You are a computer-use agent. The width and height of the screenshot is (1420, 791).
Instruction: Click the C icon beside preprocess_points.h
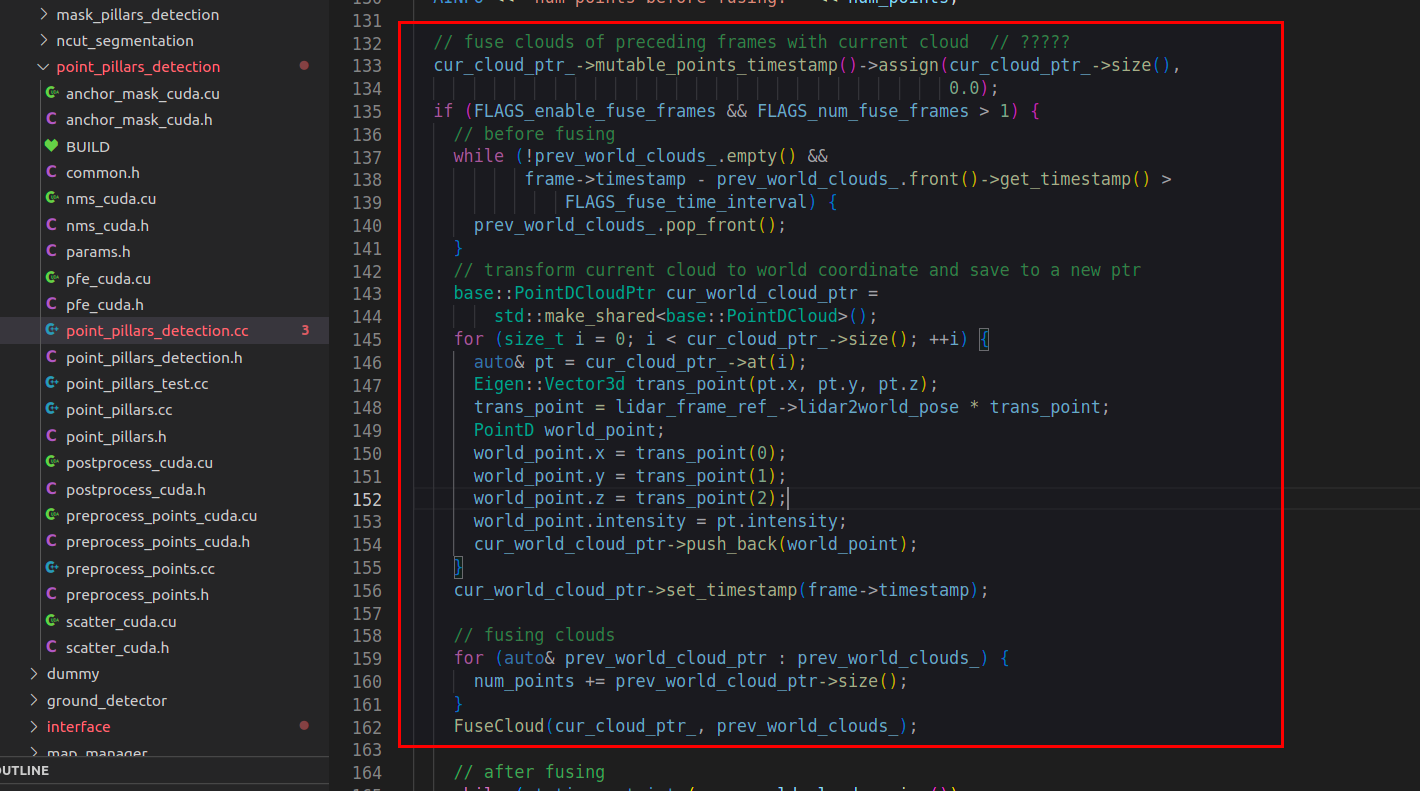tap(52, 594)
